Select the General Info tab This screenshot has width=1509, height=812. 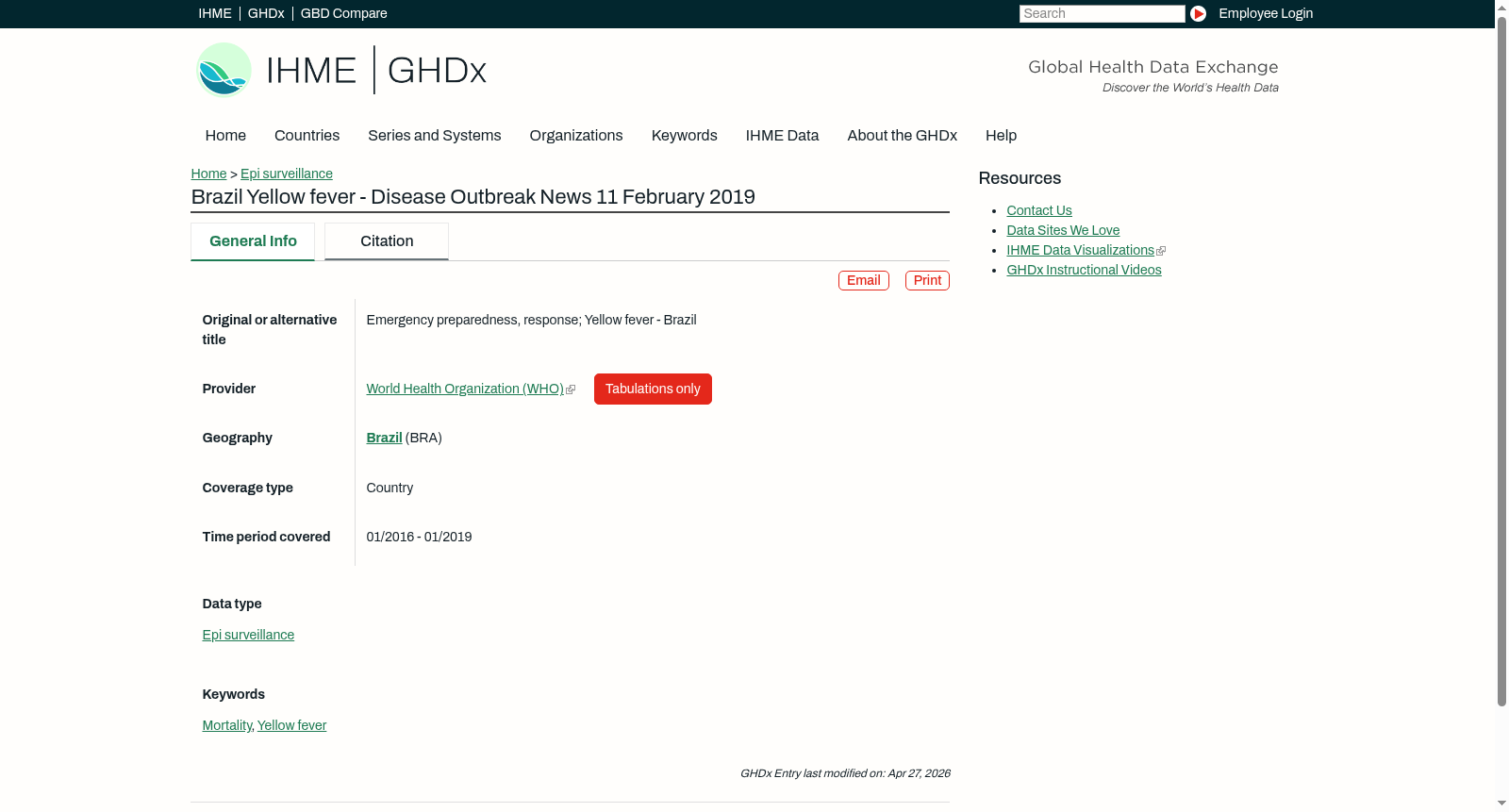253,241
